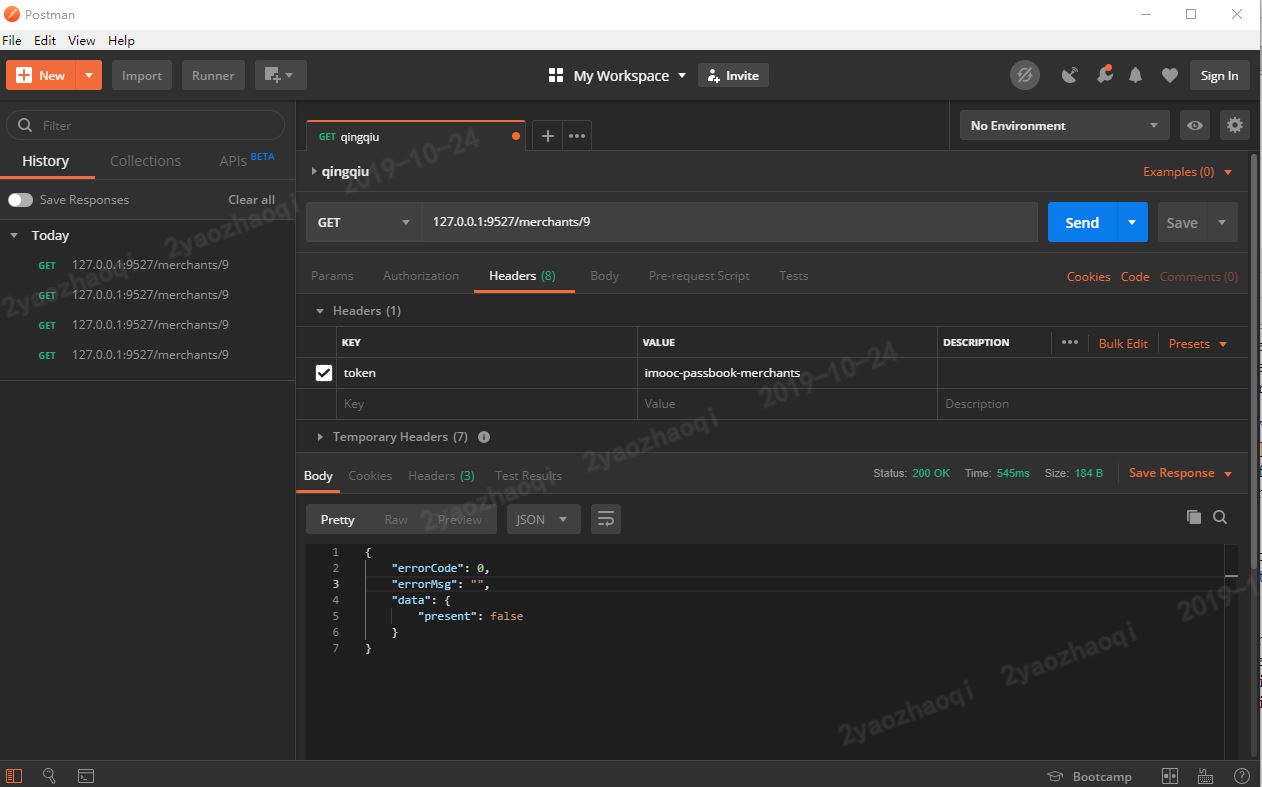Open the help question mark icon
The width and height of the screenshot is (1262, 787).
coord(1241,777)
